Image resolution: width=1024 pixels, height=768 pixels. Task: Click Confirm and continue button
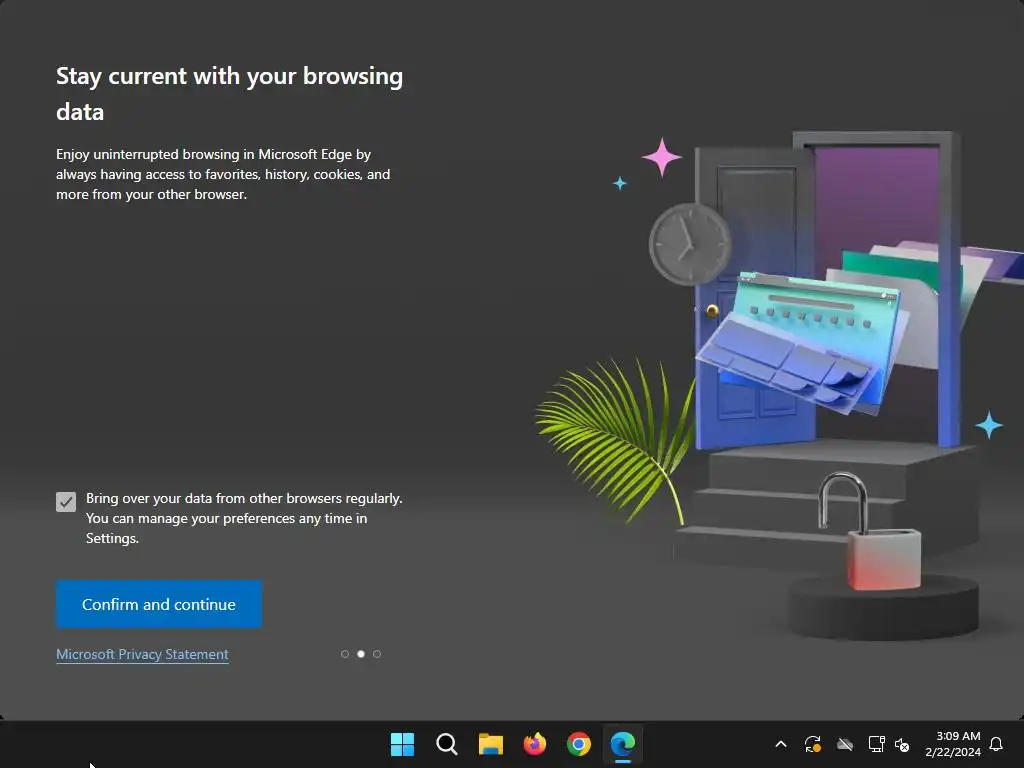tap(159, 604)
